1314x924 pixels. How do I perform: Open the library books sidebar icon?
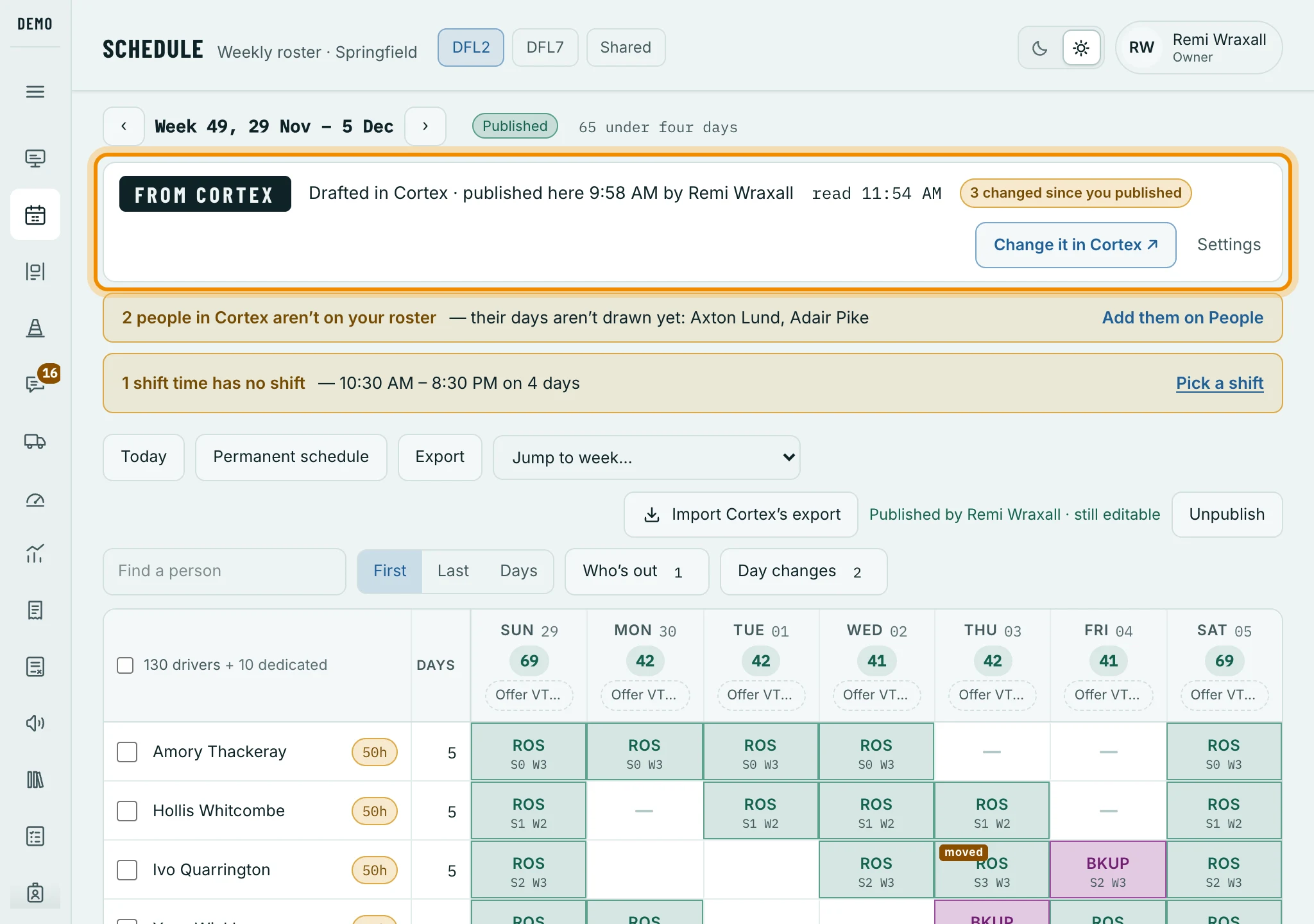click(35, 780)
